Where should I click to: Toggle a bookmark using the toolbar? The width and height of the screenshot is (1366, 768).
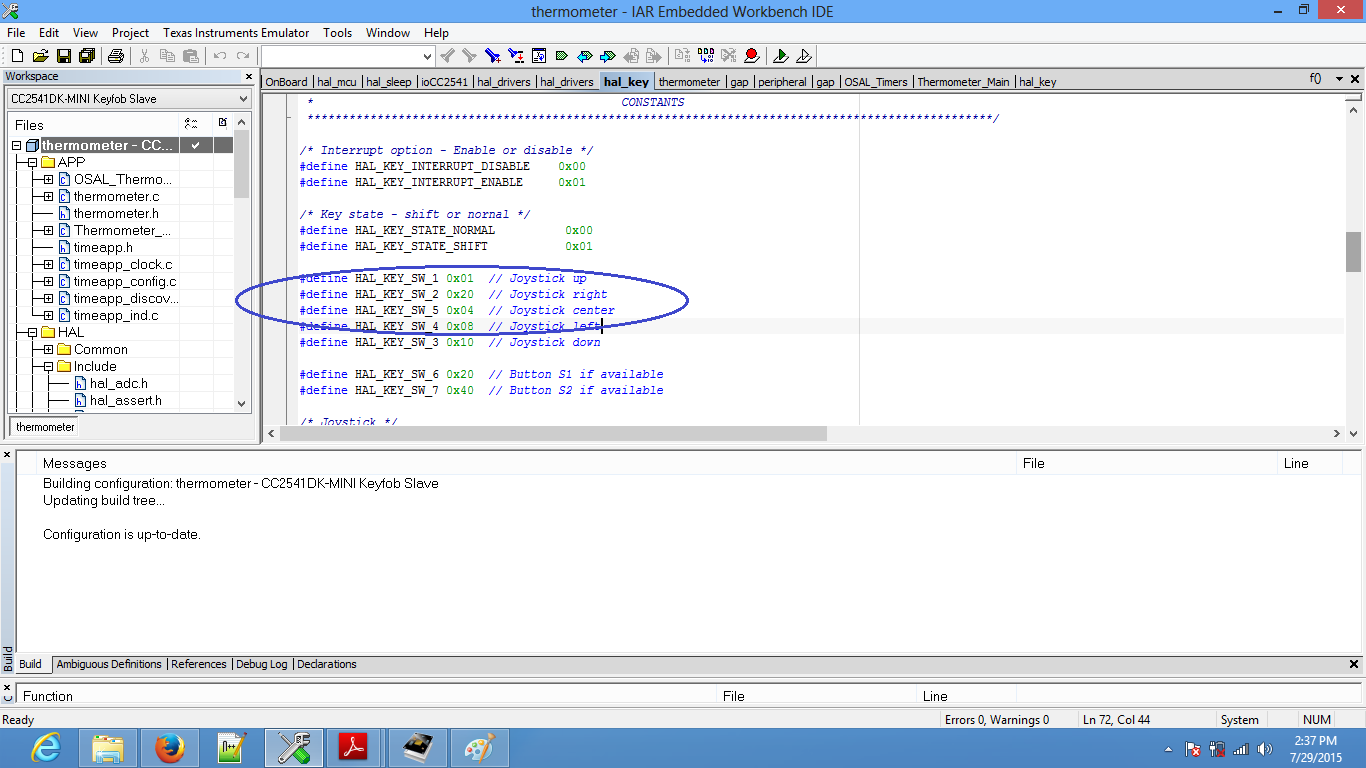click(561, 56)
